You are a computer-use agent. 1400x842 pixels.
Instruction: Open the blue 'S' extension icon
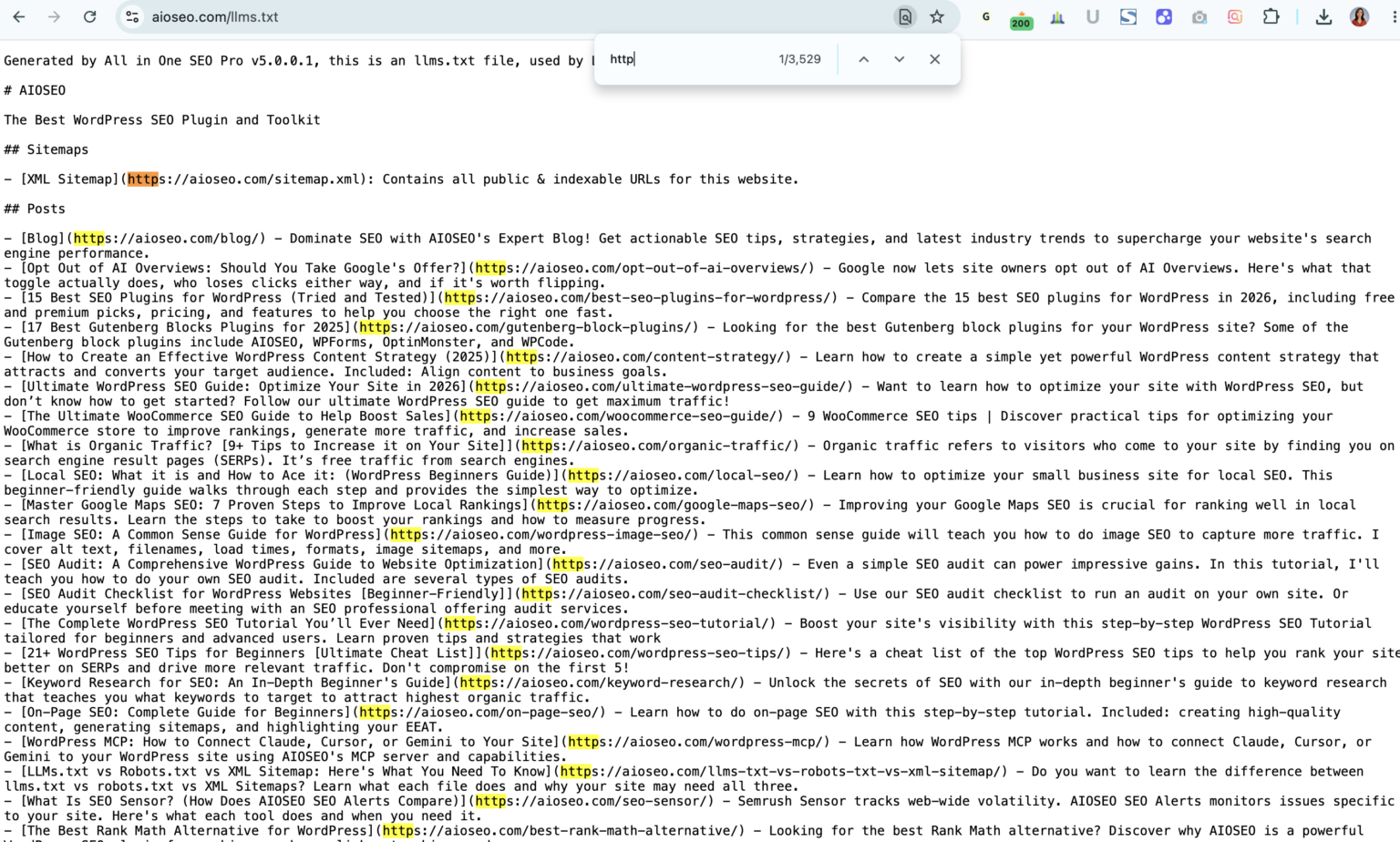click(1128, 16)
